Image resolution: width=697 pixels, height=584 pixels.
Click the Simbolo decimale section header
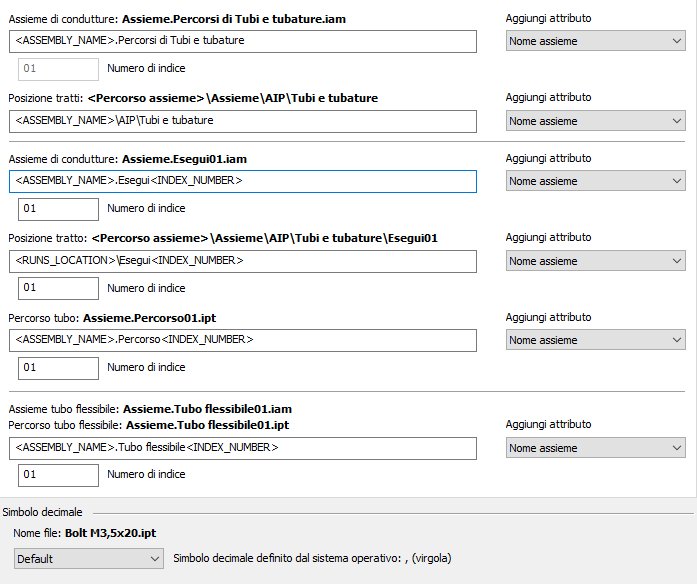42,512
